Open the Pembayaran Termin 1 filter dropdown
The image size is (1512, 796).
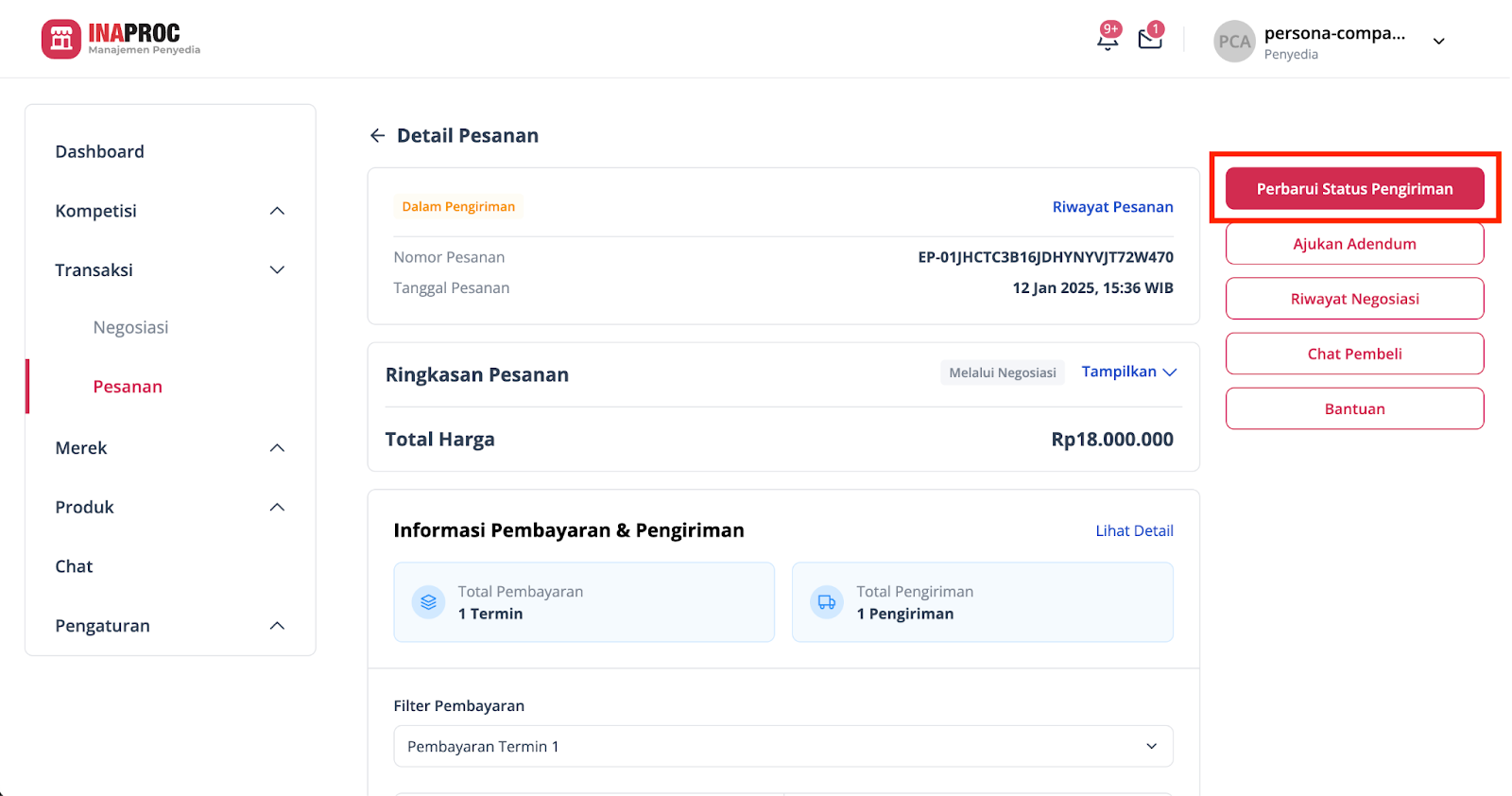pyautogui.click(x=782, y=746)
